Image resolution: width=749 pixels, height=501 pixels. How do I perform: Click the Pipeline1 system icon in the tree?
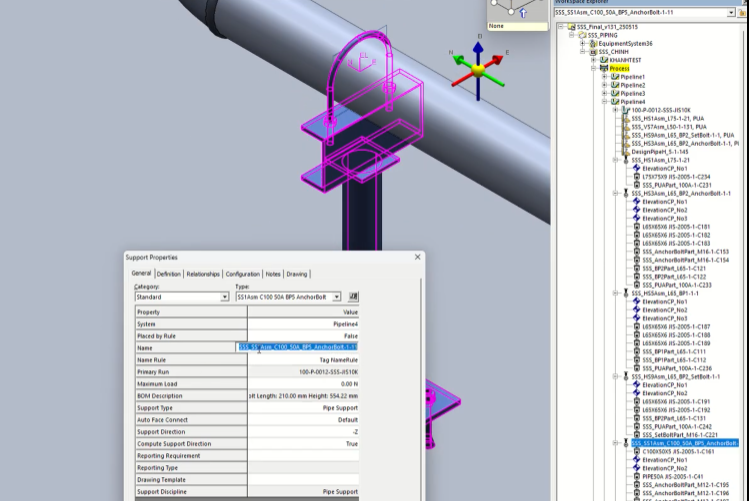(614, 77)
